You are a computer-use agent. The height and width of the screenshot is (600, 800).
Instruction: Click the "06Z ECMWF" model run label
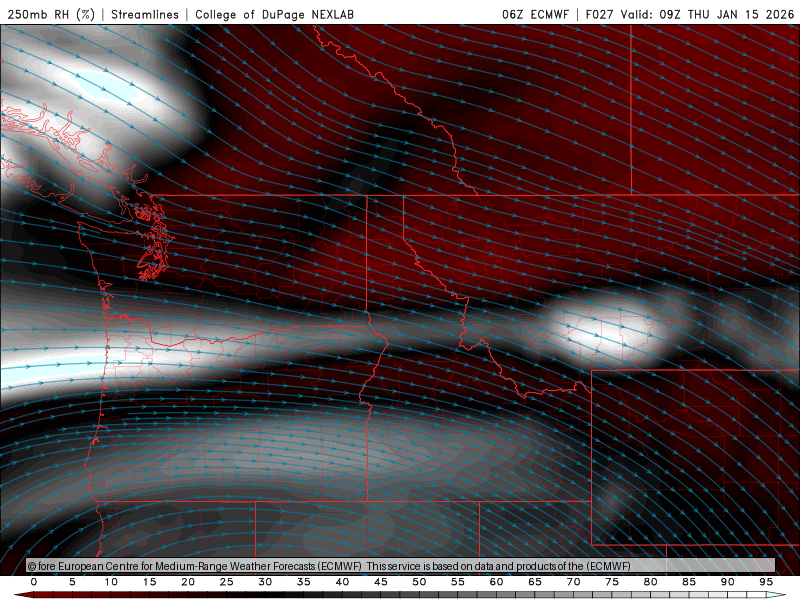click(x=535, y=14)
